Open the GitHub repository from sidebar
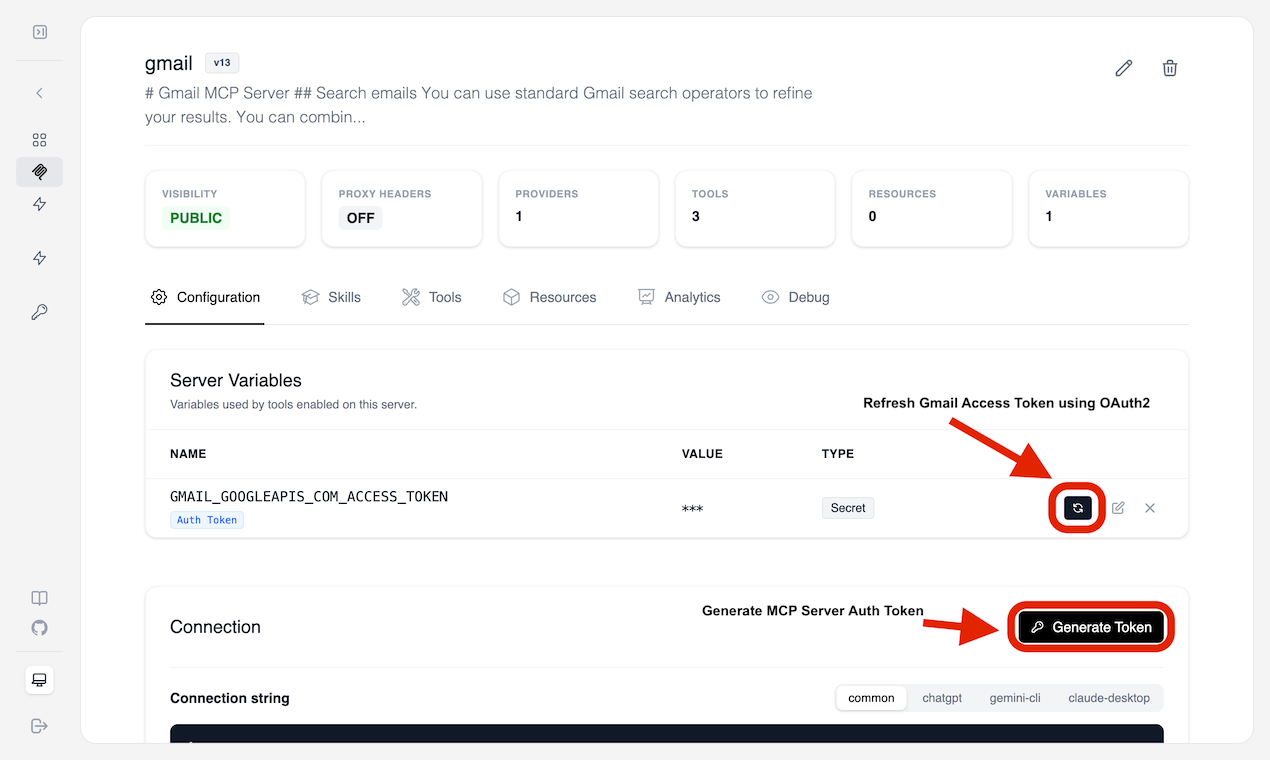The height and width of the screenshot is (760, 1270). [x=39, y=628]
